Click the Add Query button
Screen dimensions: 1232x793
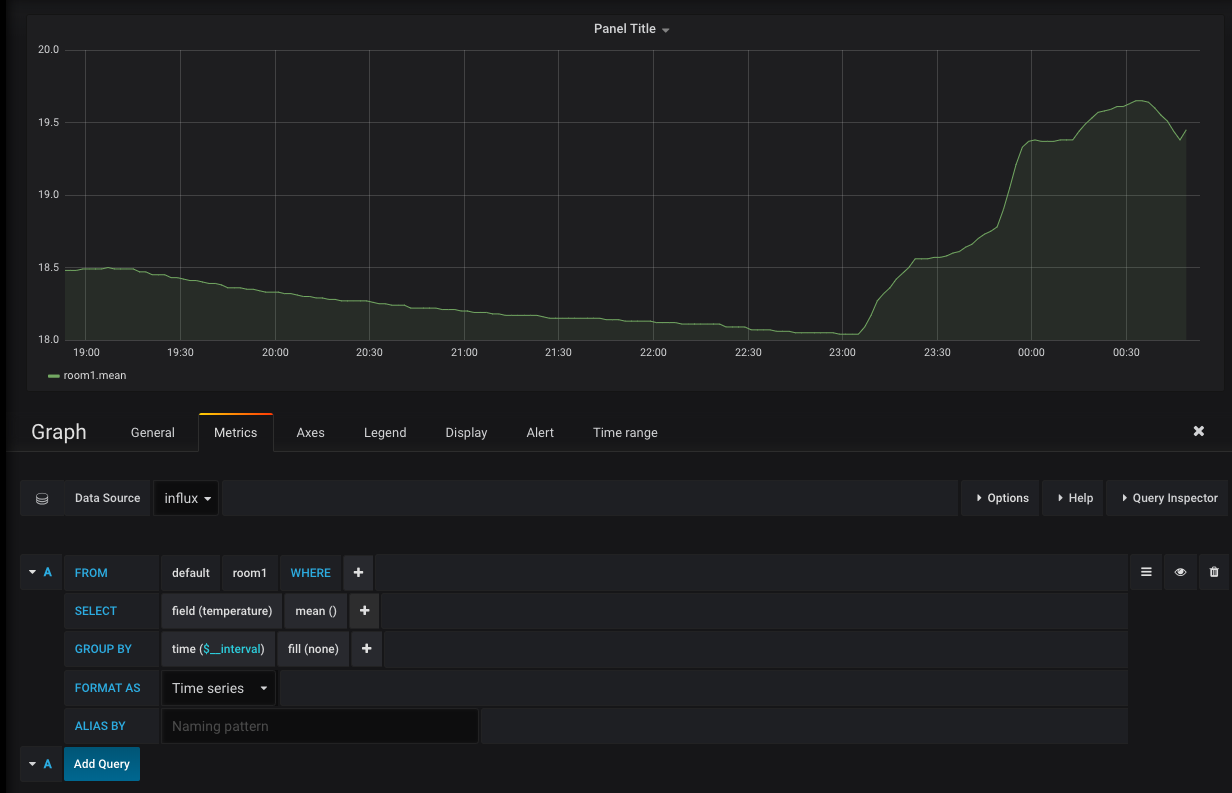coord(102,764)
